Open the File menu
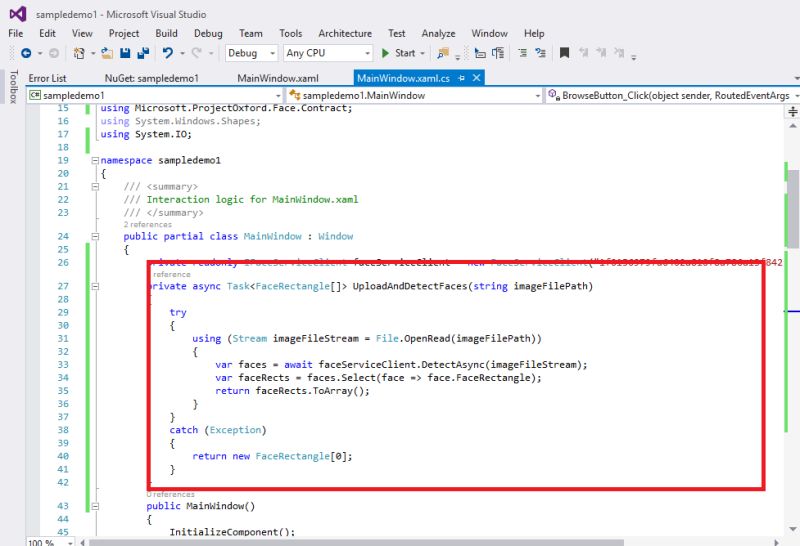This screenshot has height=546, width=800. tap(16, 33)
